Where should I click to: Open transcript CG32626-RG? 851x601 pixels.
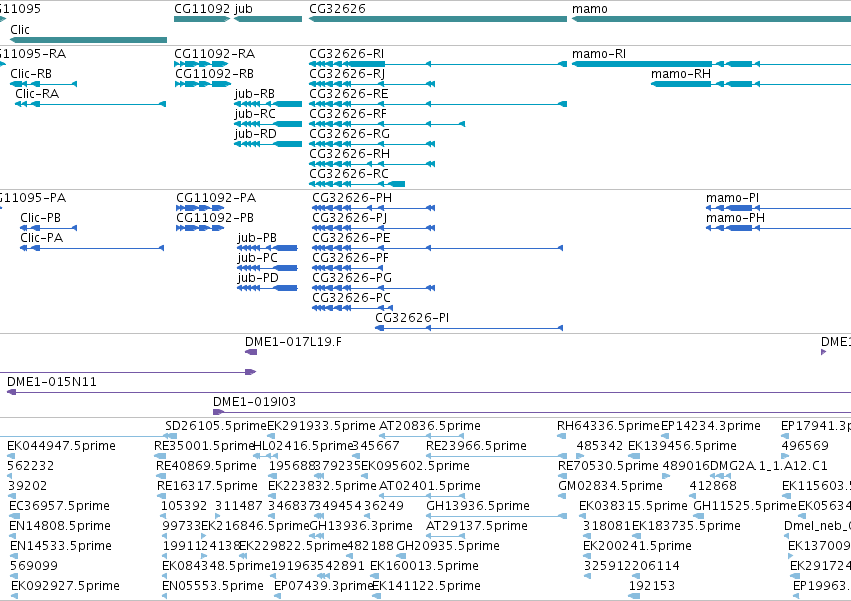(x=372, y=144)
